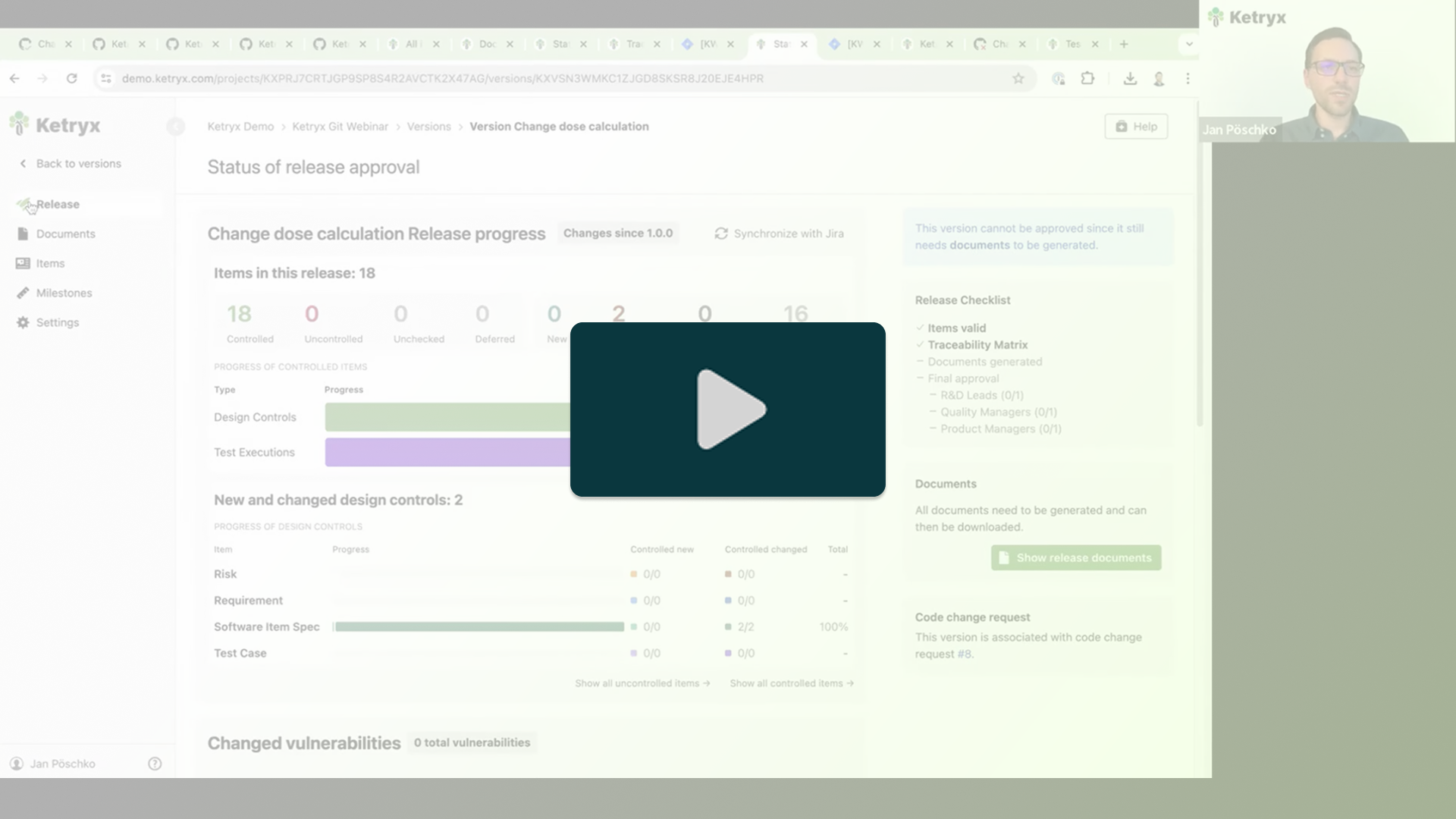
Task: Open the Ketryx Demo breadcrumb
Action: point(240,127)
